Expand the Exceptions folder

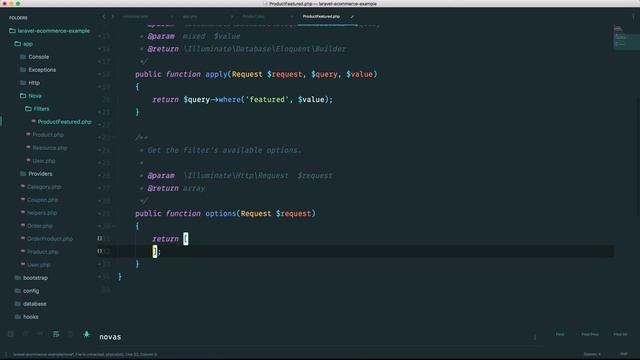click(38, 70)
